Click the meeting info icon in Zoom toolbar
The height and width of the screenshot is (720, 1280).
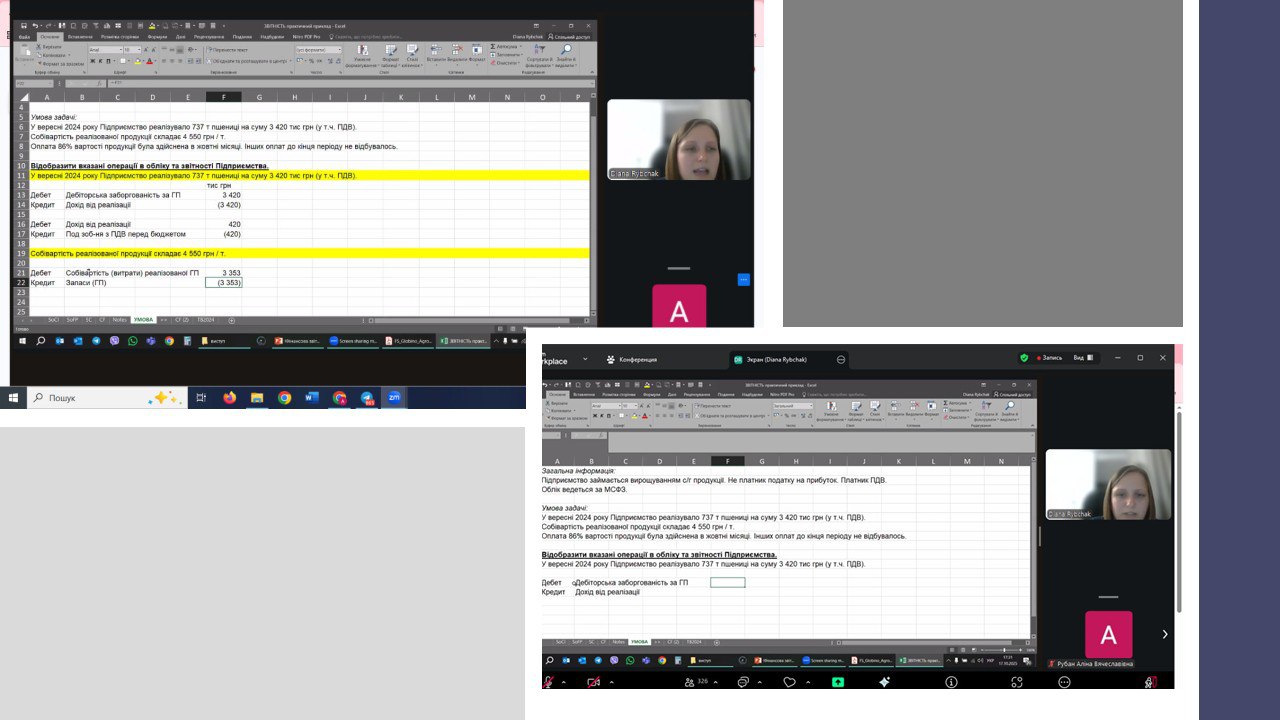(x=951, y=682)
